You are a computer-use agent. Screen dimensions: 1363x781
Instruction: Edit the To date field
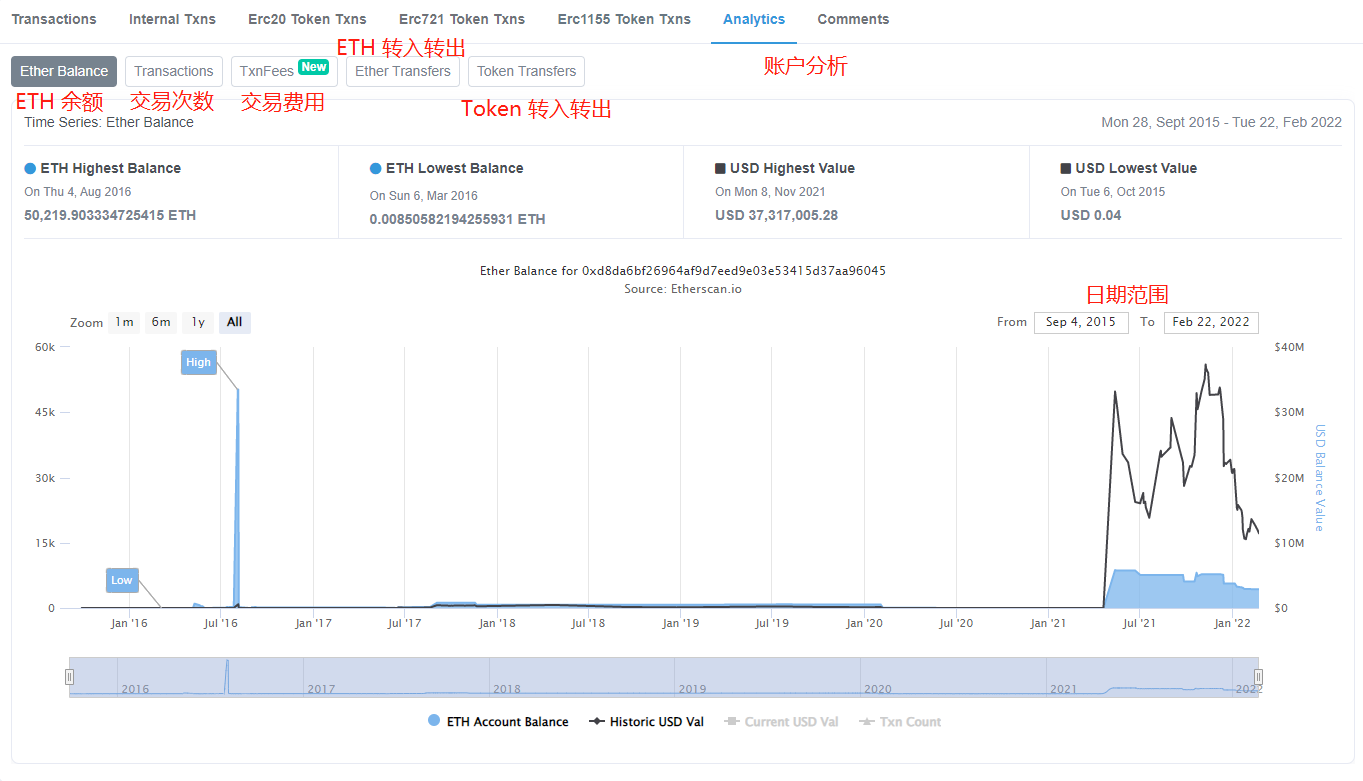pos(1211,322)
